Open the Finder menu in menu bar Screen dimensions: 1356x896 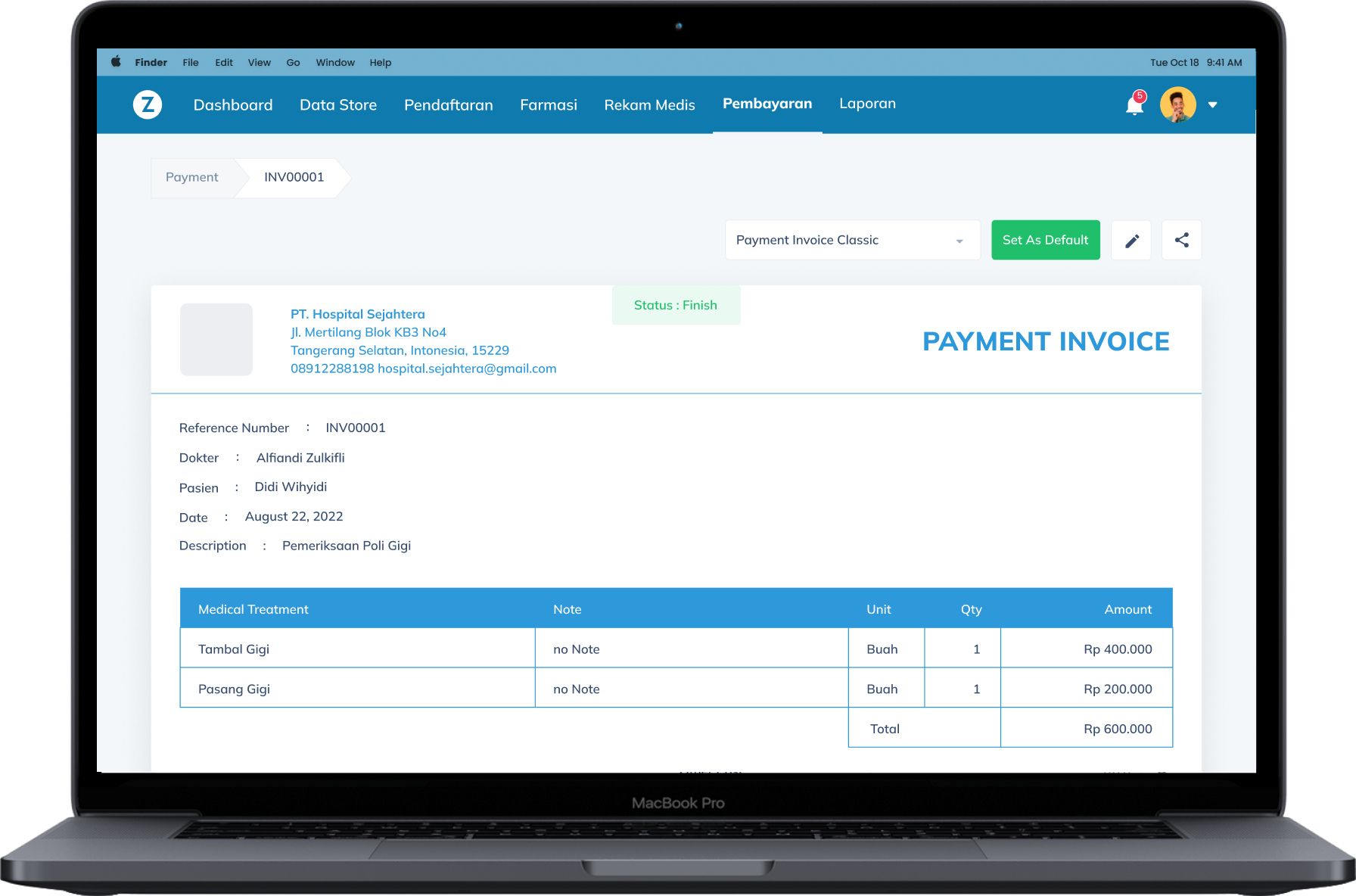pos(151,63)
